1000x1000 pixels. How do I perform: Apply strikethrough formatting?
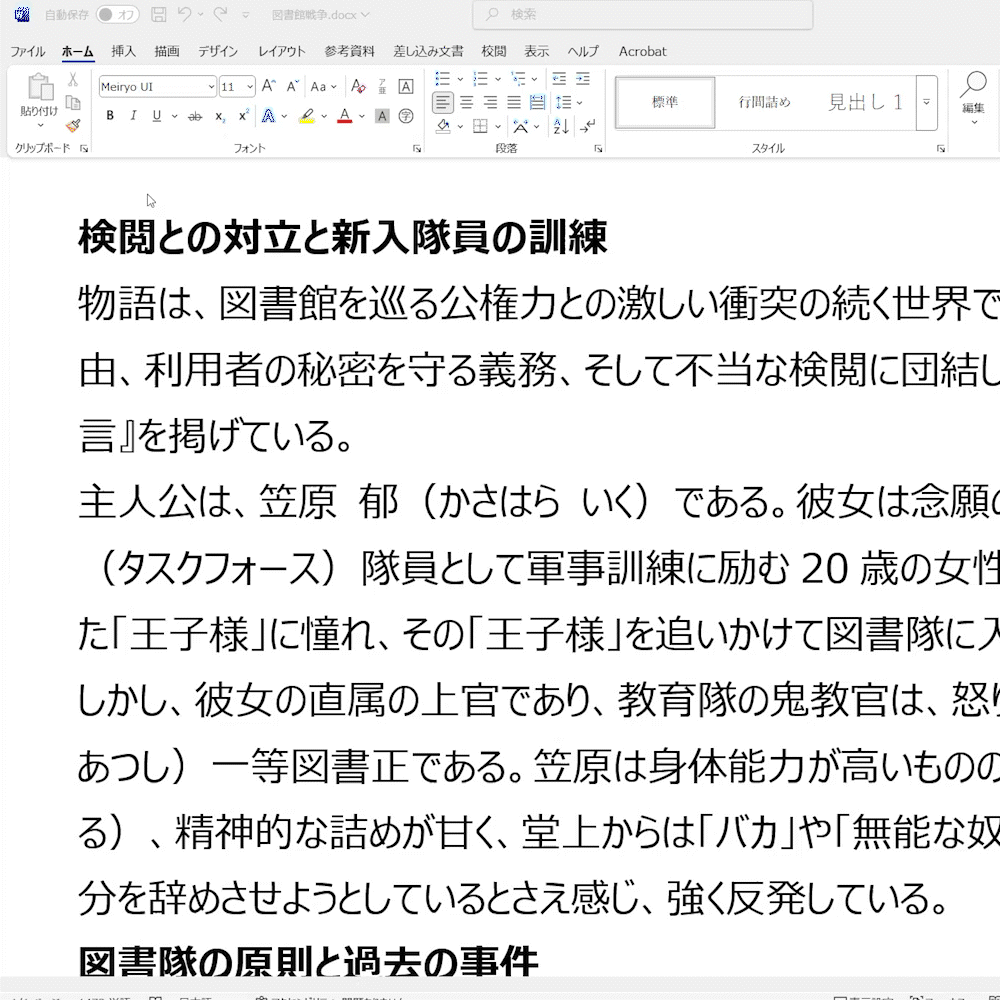tap(195, 116)
